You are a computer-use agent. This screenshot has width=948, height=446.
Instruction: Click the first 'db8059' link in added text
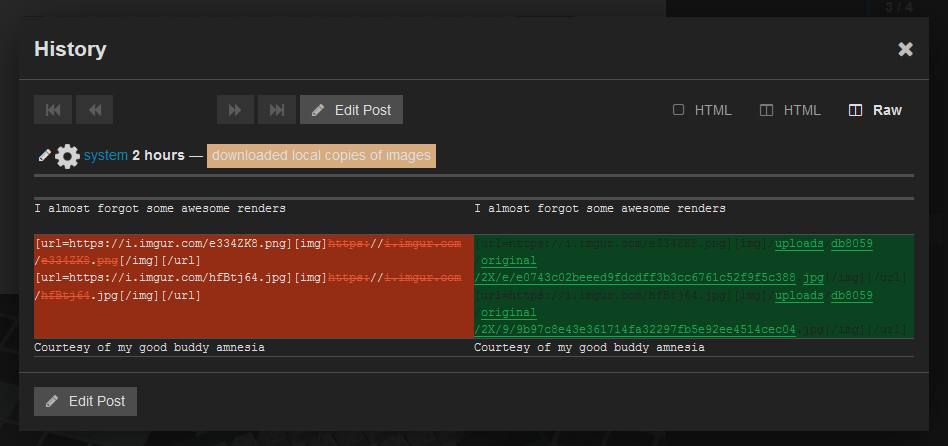pos(852,244)
